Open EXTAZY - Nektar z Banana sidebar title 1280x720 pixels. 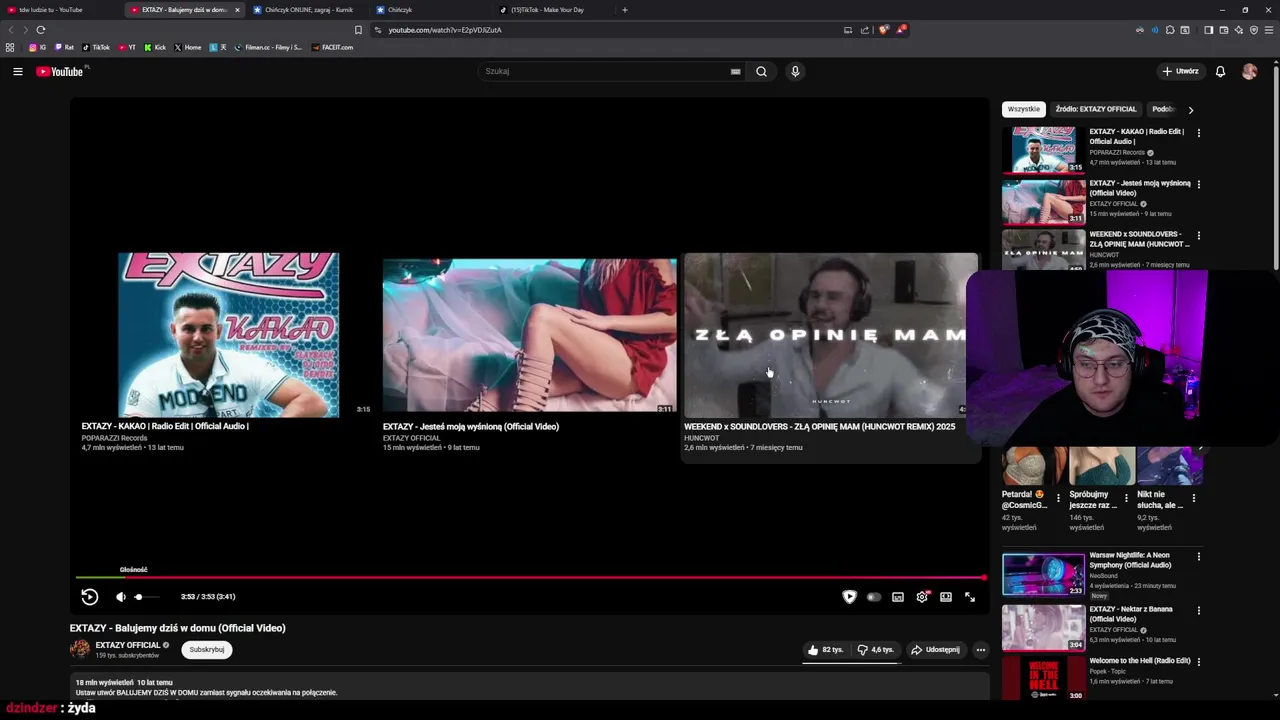coord(1131,614)
